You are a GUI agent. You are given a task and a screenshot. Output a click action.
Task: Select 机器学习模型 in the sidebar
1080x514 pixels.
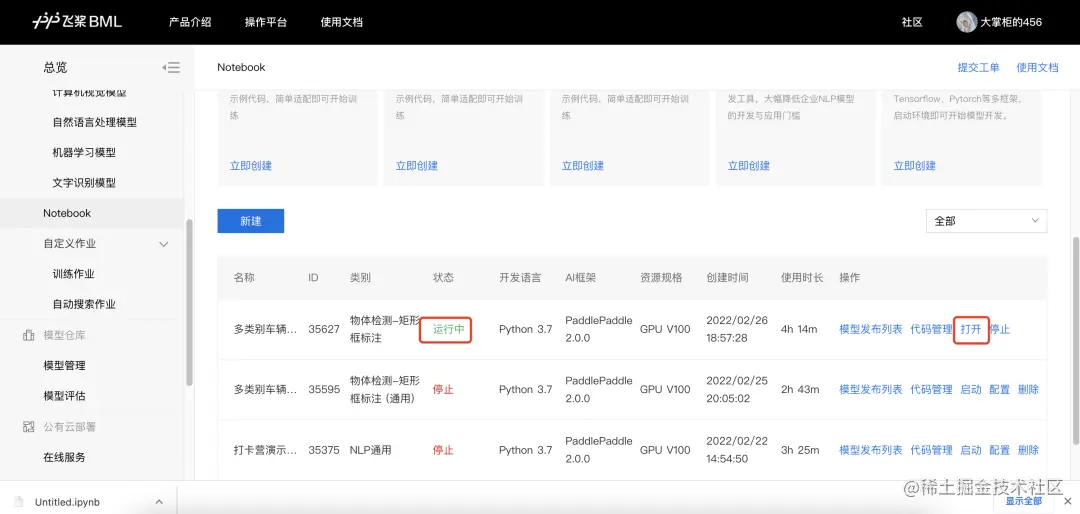click(84, 153)
